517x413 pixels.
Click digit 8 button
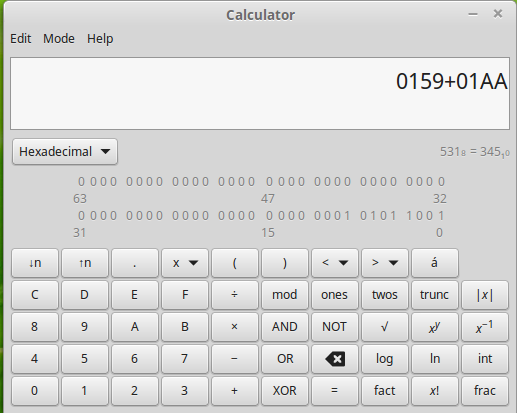(35, 327)
